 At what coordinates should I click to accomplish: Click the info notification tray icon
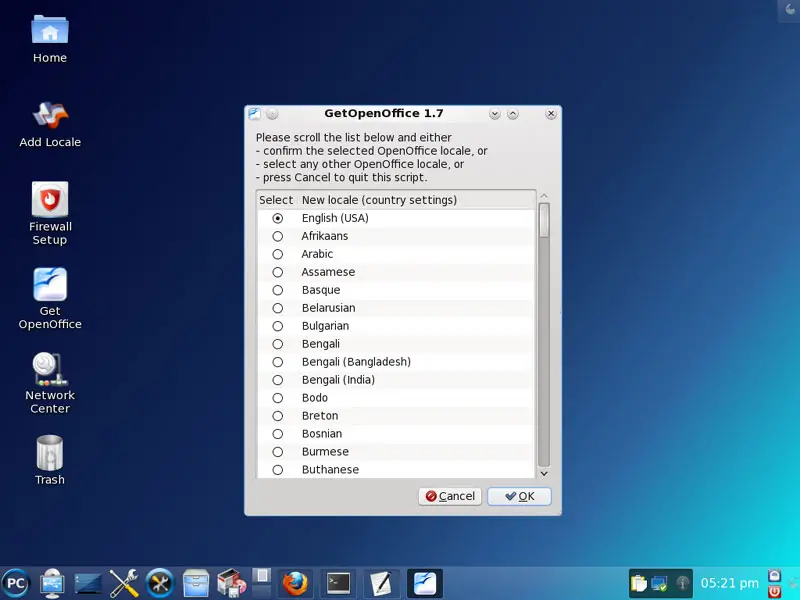(x=682, y=583)
